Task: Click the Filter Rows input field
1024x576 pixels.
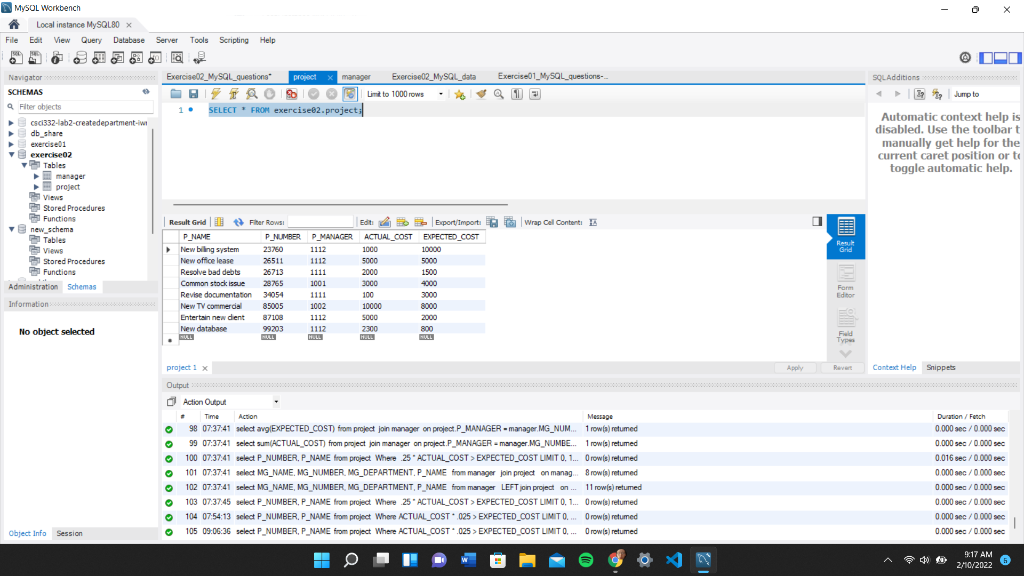Action: pyautogui.click(x=320, y=222)
